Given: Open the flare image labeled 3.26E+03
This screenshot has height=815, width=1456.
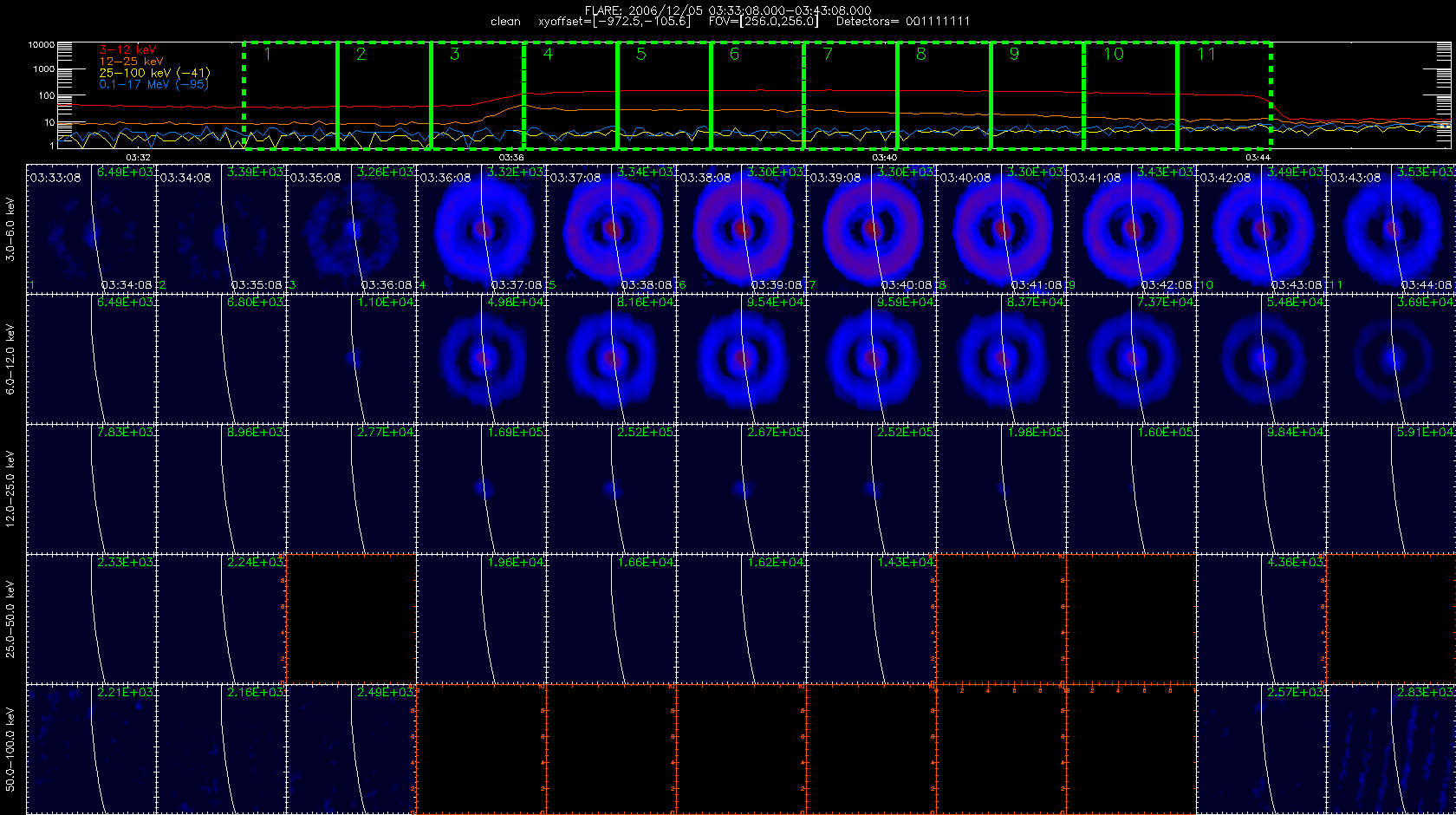Looking at the screenshot, I should pos(351,229).
